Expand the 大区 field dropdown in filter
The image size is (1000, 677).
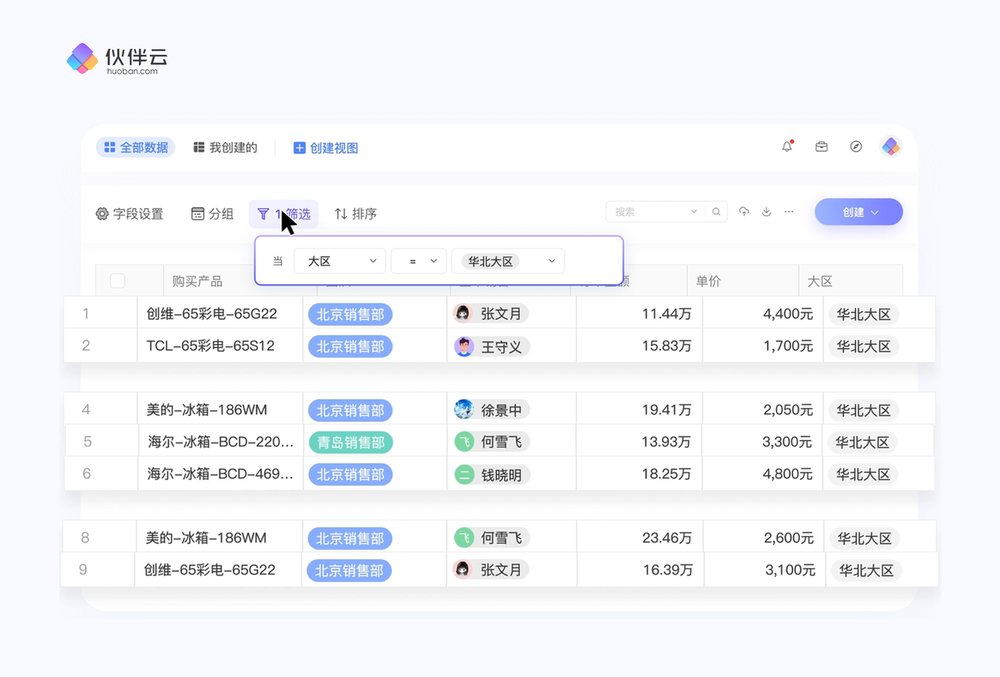pos(340,261)
